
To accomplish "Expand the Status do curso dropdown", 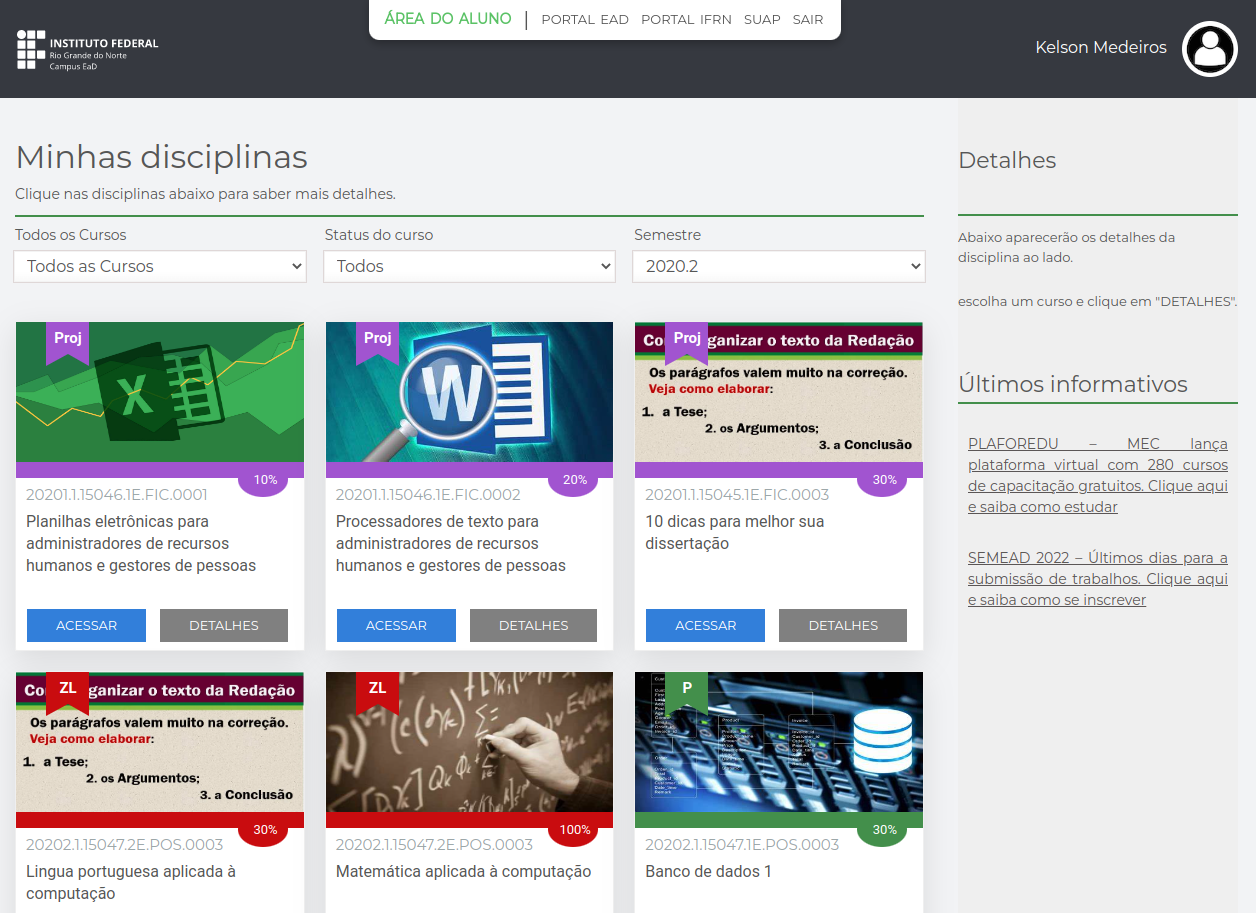I will [x=469, y=266].
